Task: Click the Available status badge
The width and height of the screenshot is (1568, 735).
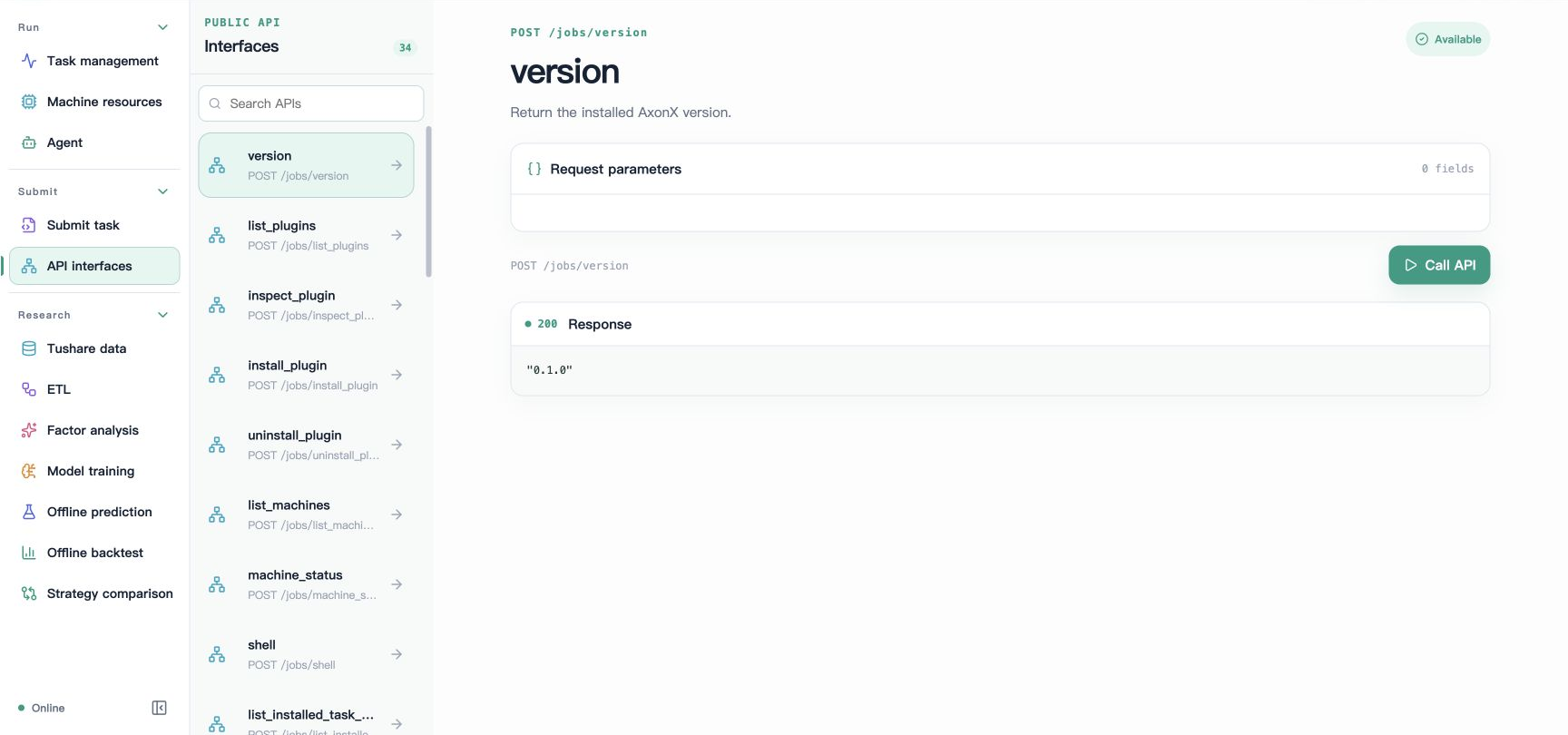Action: click(x=1448, y=39)
